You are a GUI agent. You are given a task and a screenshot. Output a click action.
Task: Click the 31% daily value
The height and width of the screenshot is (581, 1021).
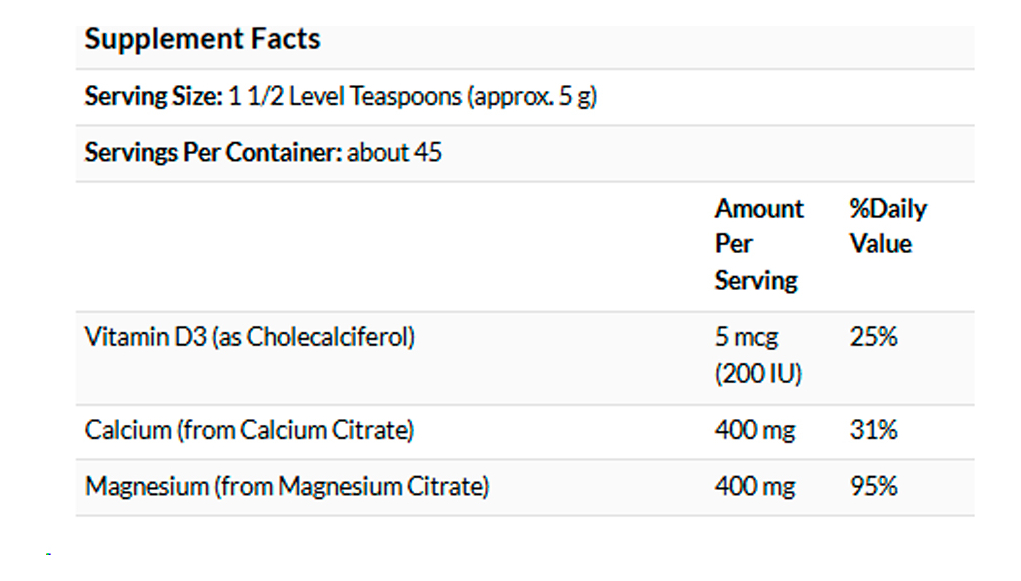pos(873,431)
